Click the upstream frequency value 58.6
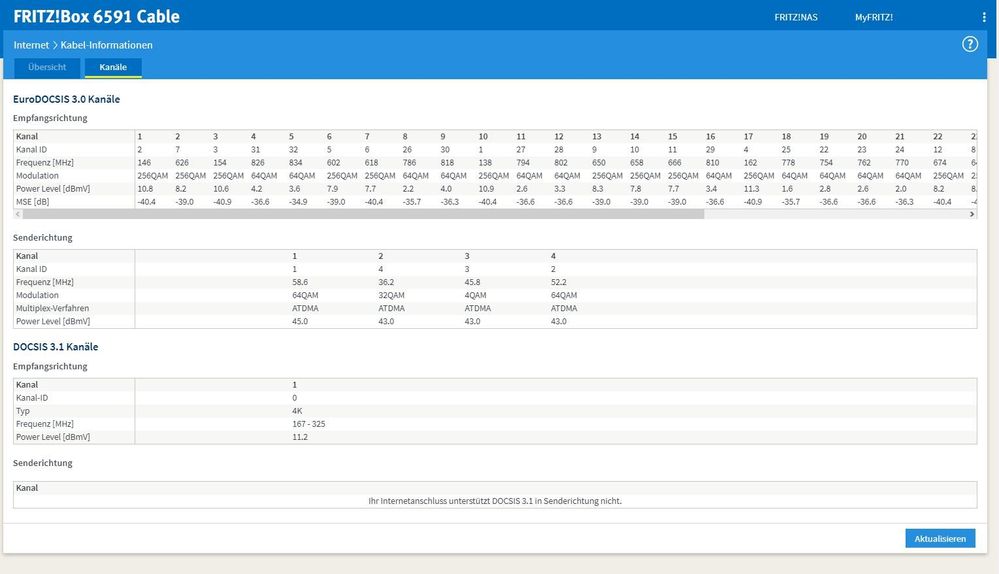Screen dimensions: 999x574 click(x=300, y=282)
